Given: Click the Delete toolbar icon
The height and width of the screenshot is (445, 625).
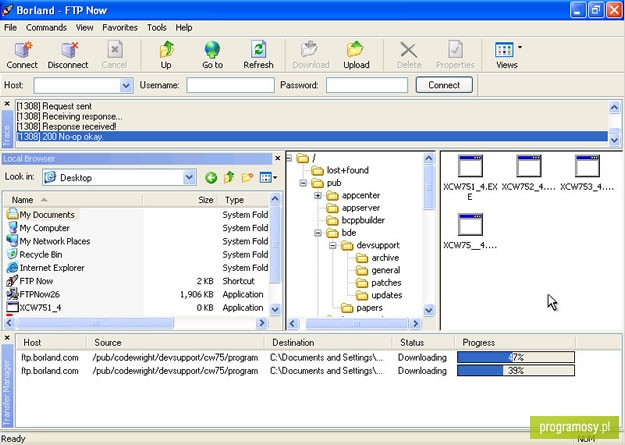Looking at the screenshot, I should 409,55.
